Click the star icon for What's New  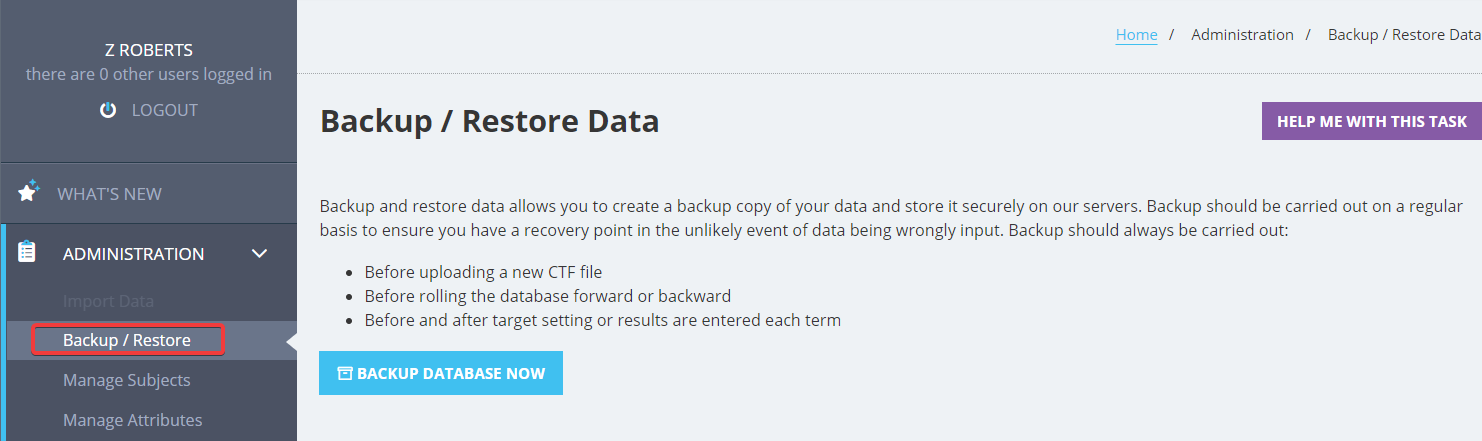coord(29,190)
